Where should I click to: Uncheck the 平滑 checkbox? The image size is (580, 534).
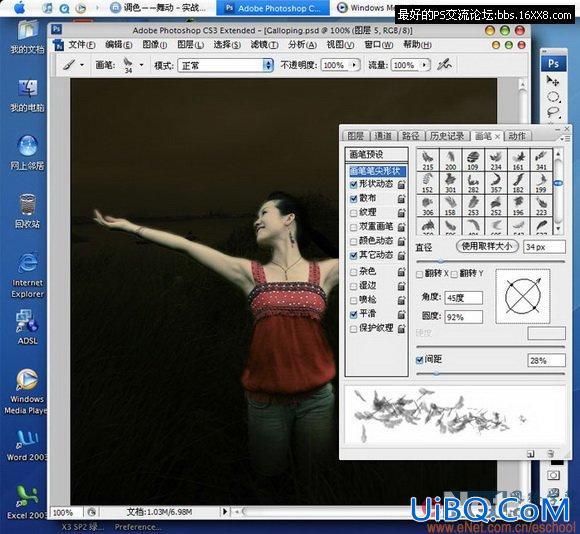(x=353, y=314)
